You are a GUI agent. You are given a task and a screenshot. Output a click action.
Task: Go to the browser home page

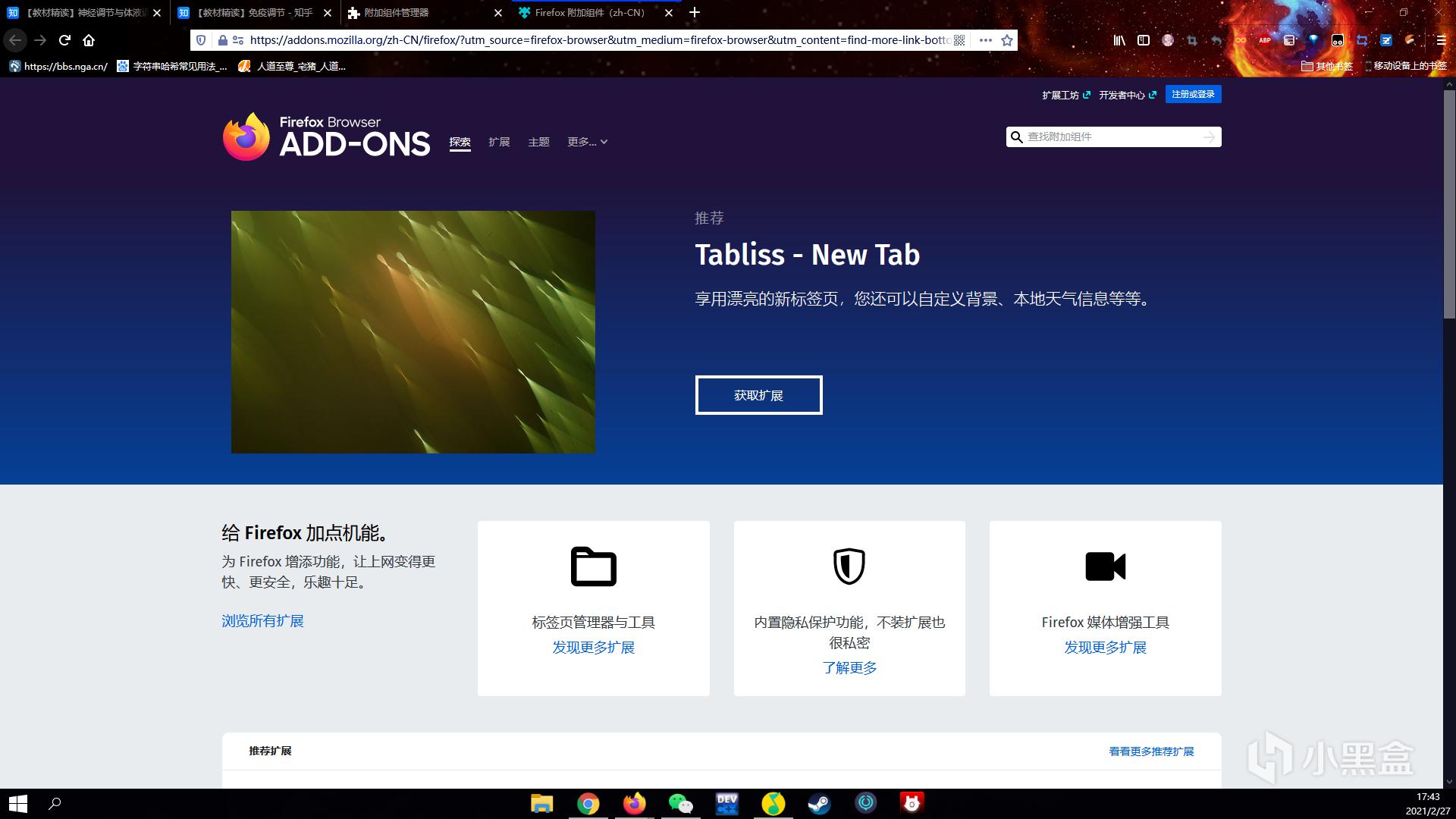[89, 40]
